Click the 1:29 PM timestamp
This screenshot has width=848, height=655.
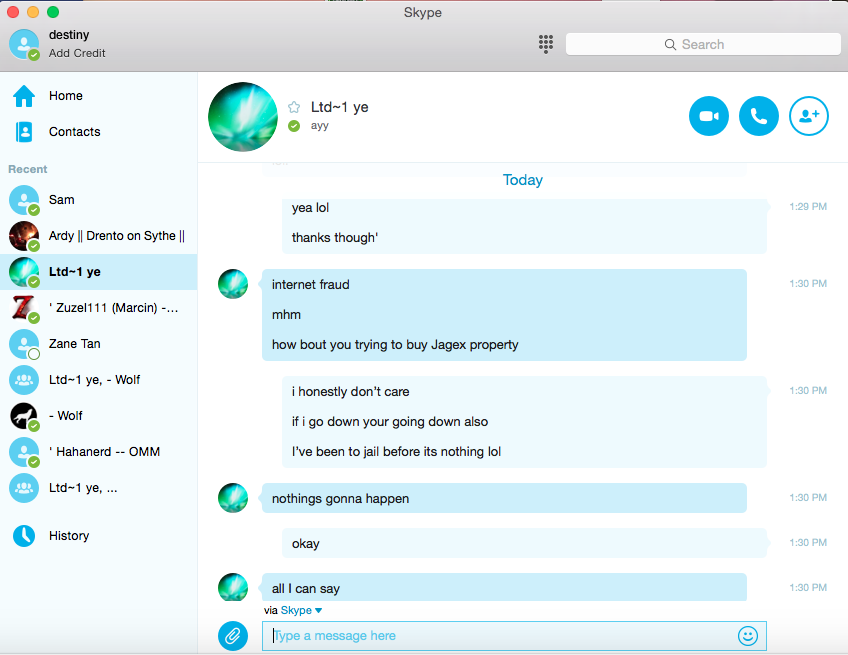coord(808,206)
